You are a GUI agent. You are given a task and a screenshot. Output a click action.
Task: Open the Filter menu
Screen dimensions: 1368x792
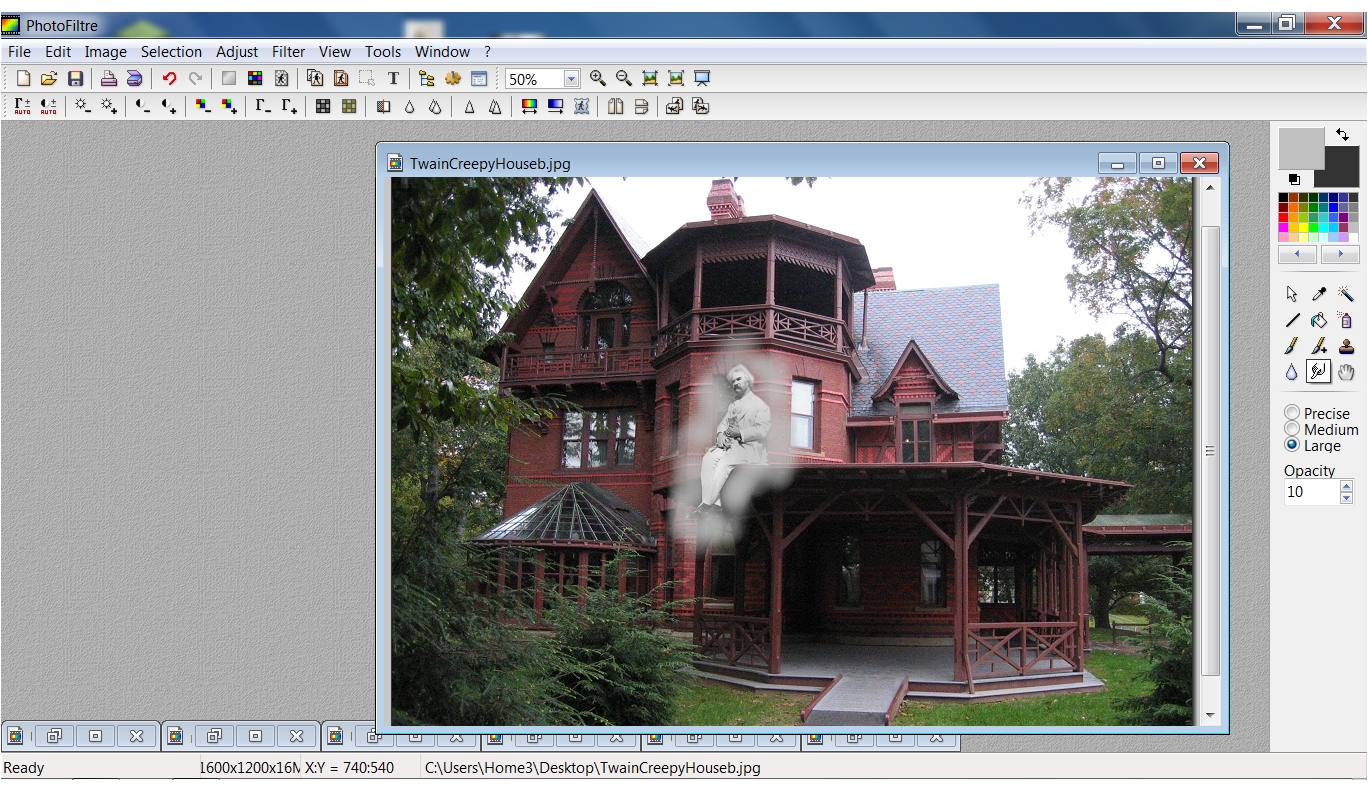[x=289, y=52]
